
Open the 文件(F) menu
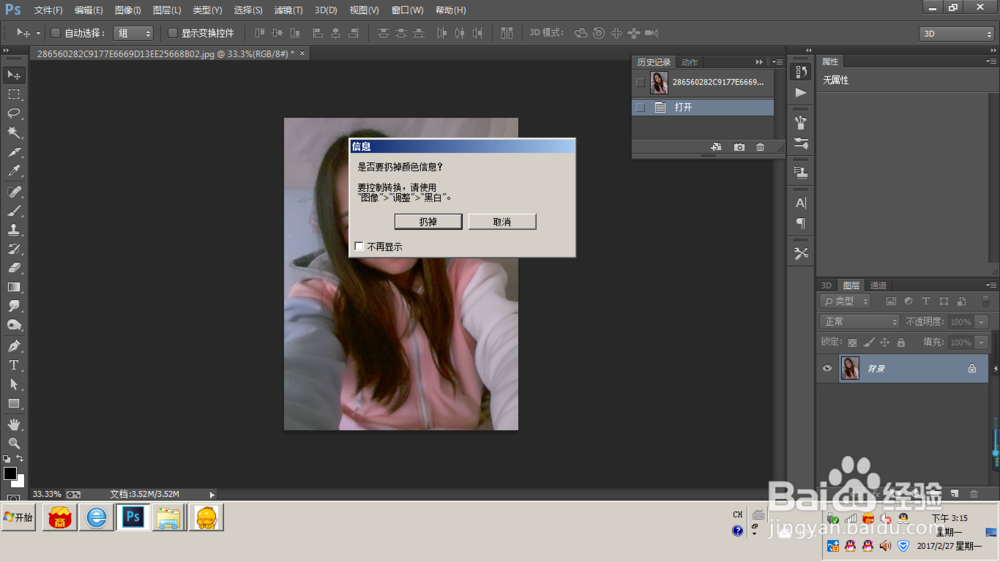[48, 10]
